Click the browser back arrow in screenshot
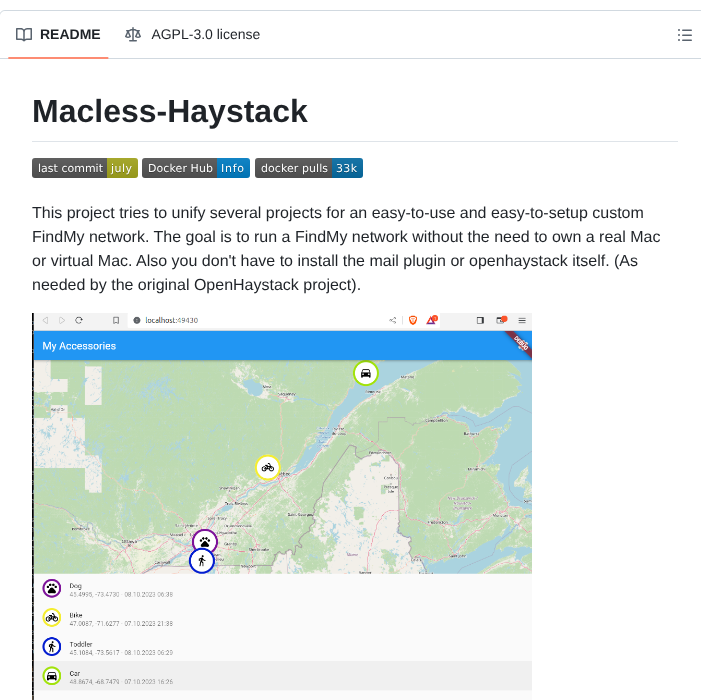Screen dimensions: 701x700 pyautogui.click(x=45, y=320)
